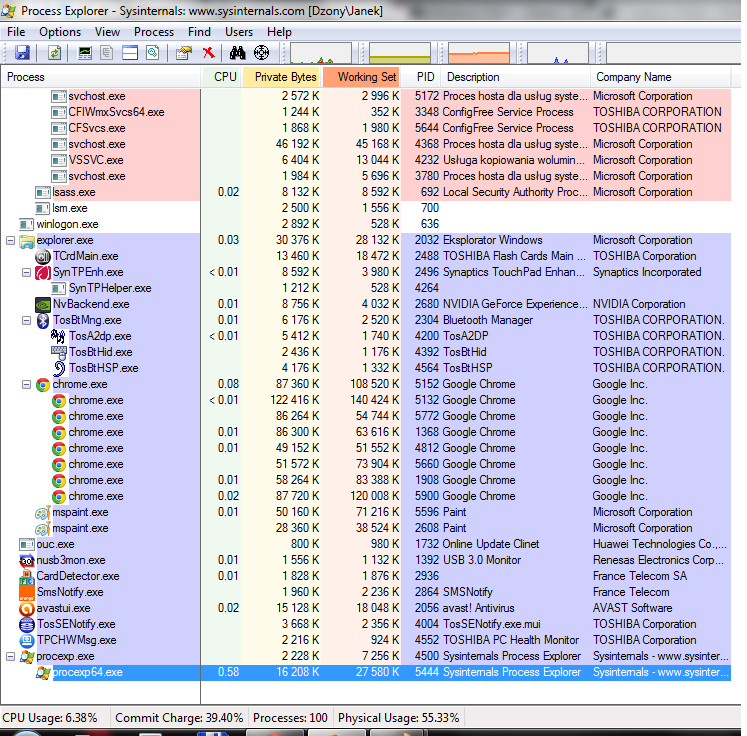Click the 'Physical Usage: 55.33%' status entry
This screenshot has height=736, width=747.
pos(399,718)
